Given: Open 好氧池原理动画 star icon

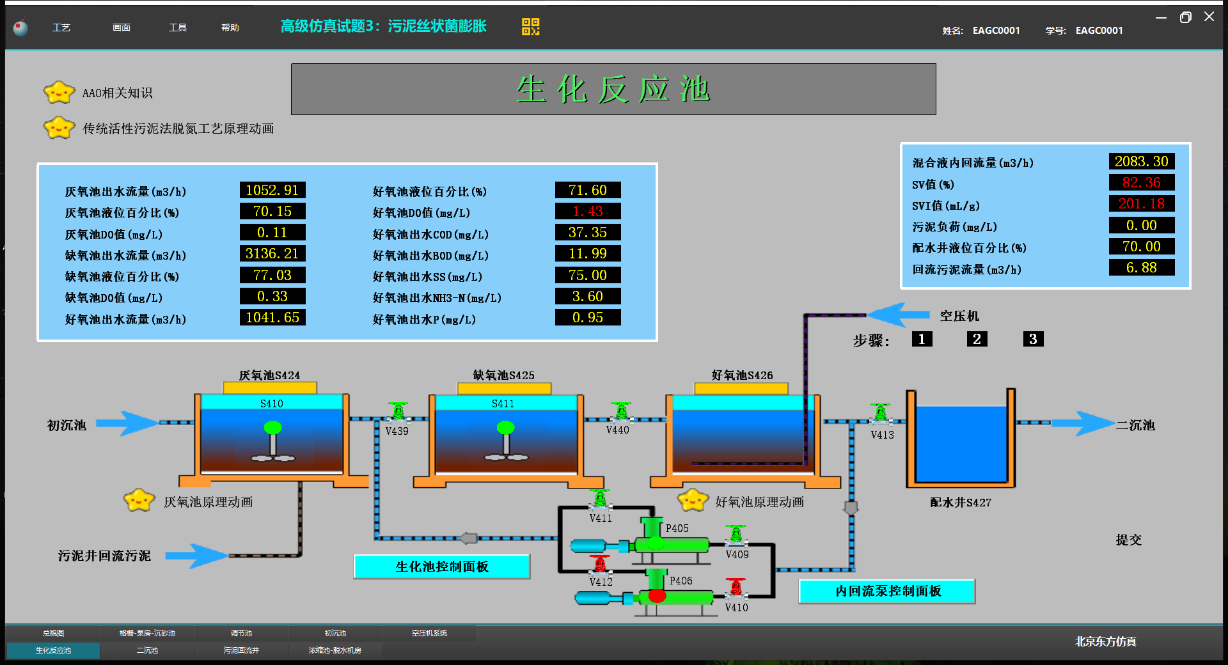Looking at the screenshot, I should point(693,499).
